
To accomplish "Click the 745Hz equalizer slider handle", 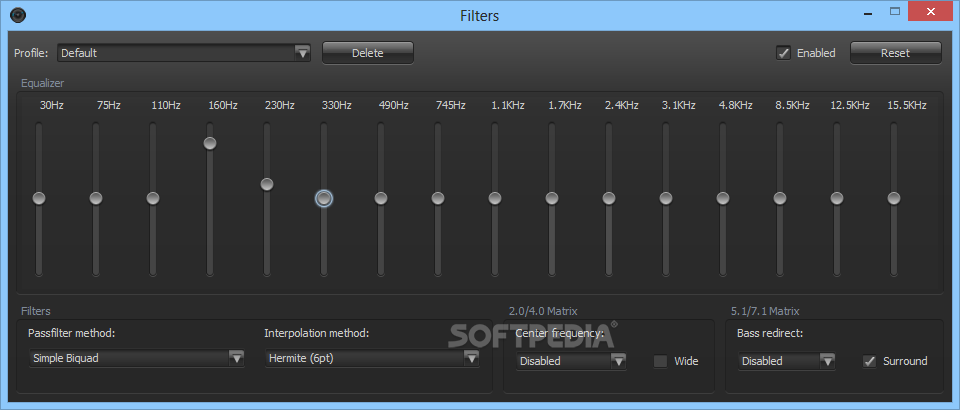I will click(x=438, y=198).
